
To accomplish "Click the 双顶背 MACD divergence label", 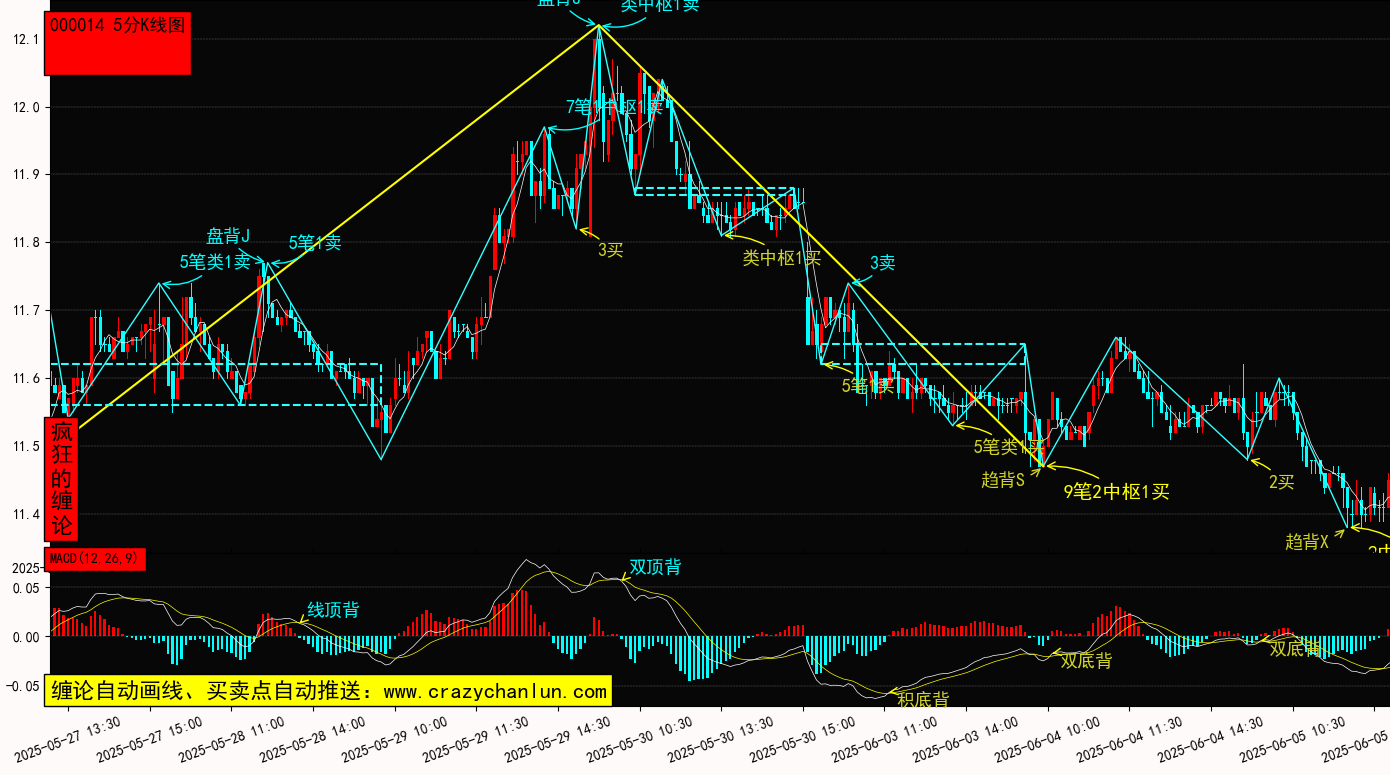I will (655, 567).
